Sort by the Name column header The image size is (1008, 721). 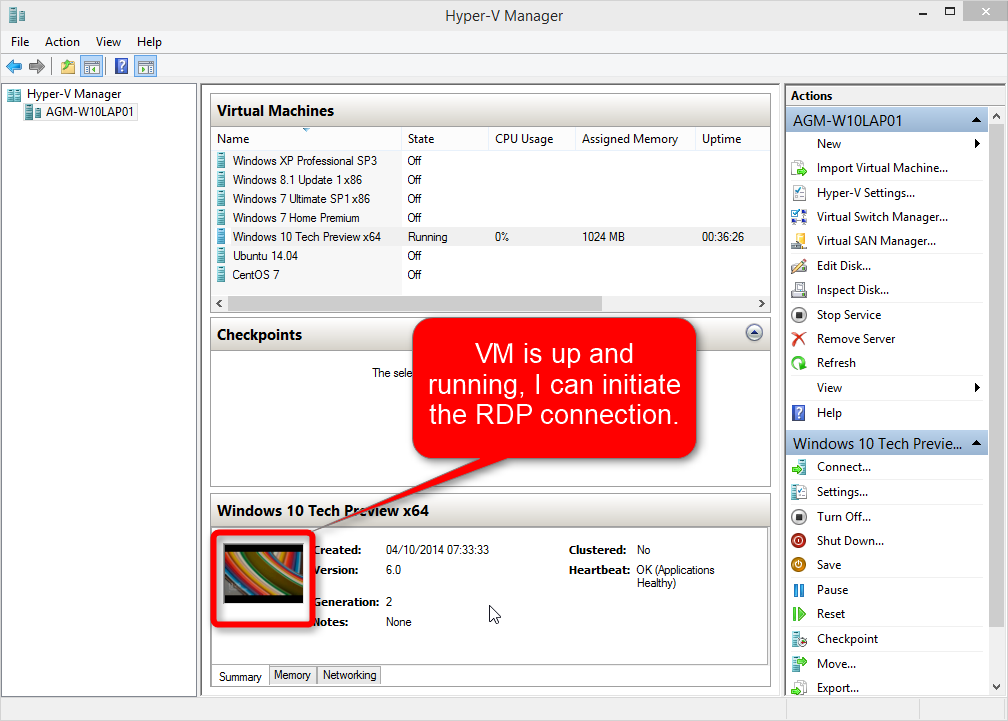click(x=306, y=139)
